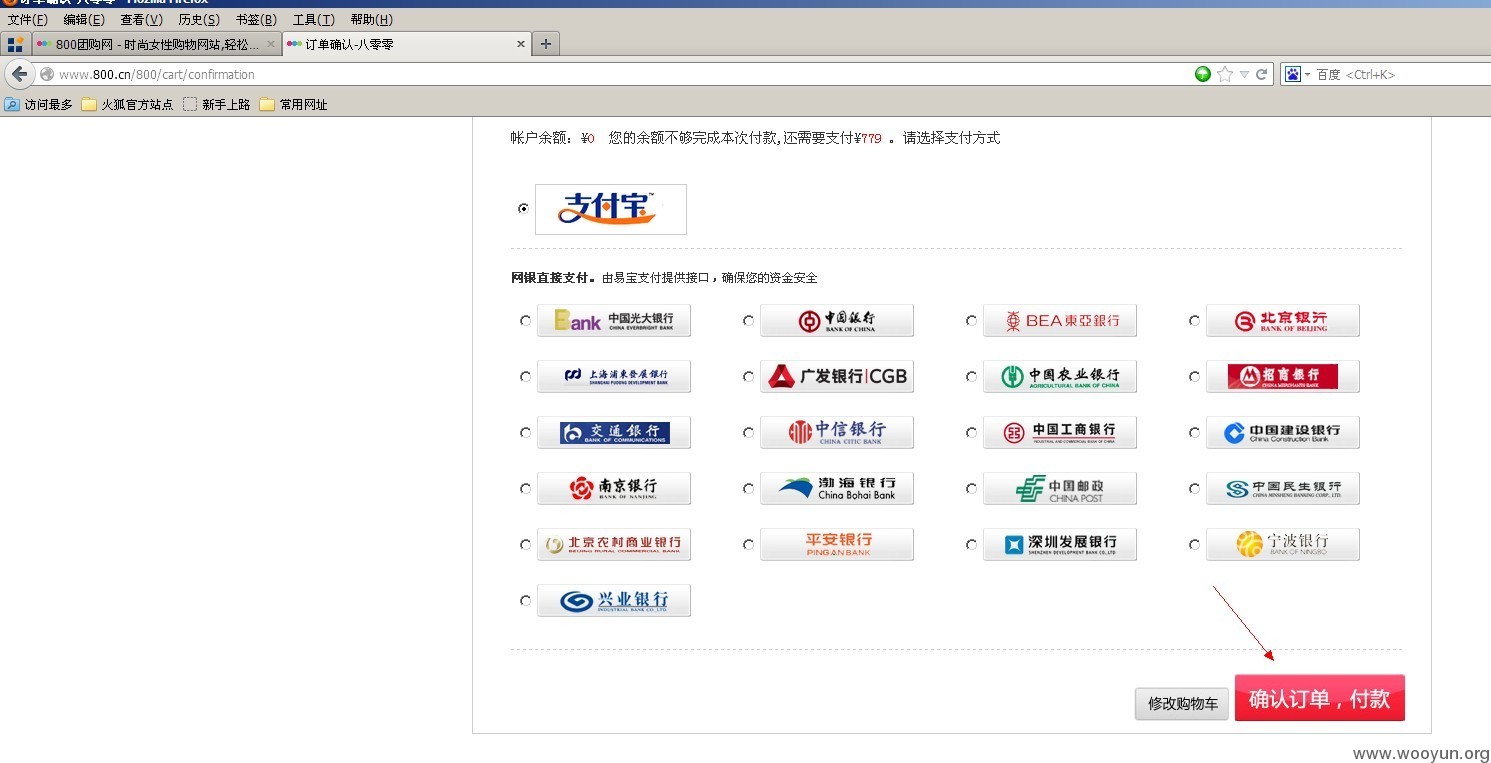
Task: Reload page using the refresh icon
Action: (x=1262, y=74)
